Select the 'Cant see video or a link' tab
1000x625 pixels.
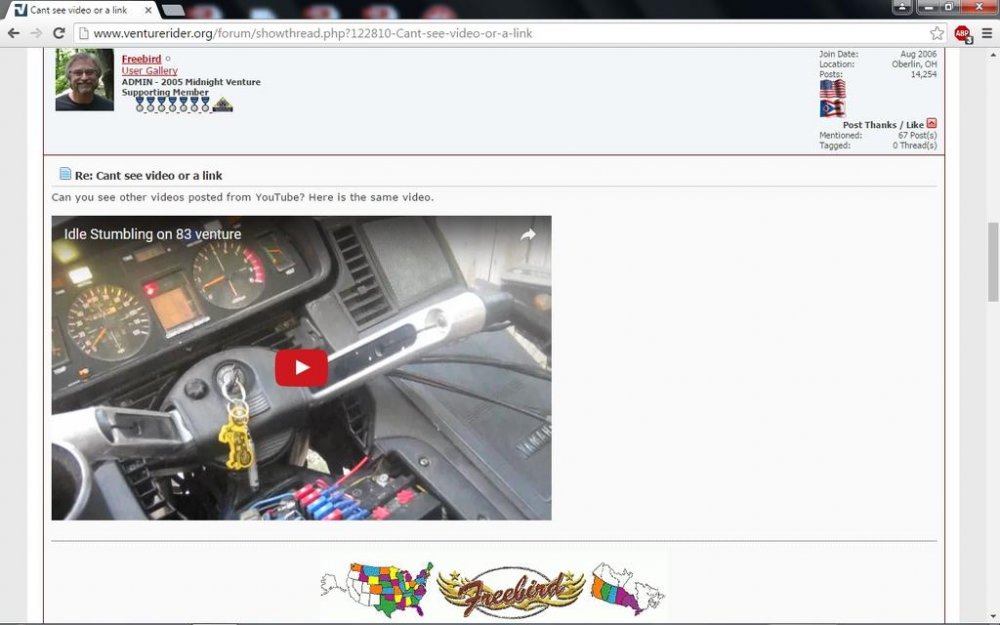(x=78, y=10)
